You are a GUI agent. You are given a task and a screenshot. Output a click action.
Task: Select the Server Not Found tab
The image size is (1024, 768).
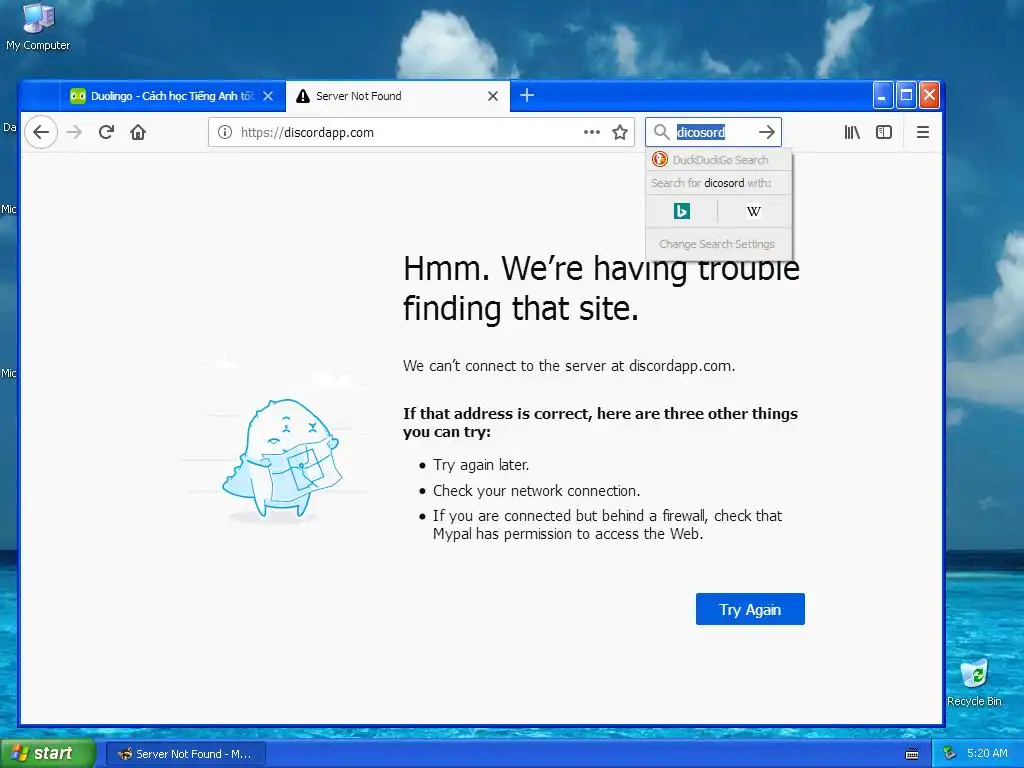click(398, 96)
